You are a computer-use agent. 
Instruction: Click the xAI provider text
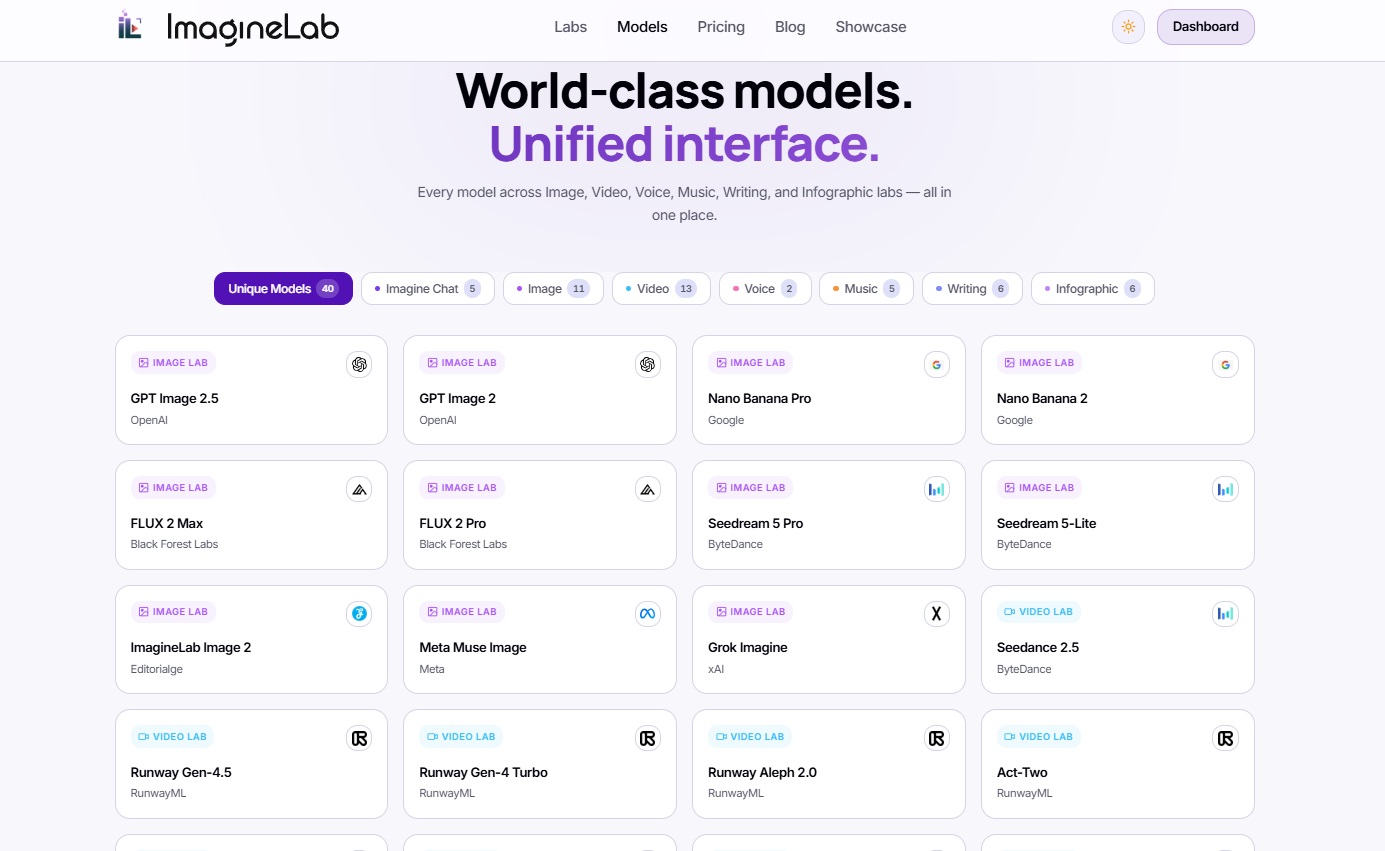coord(715,669)
